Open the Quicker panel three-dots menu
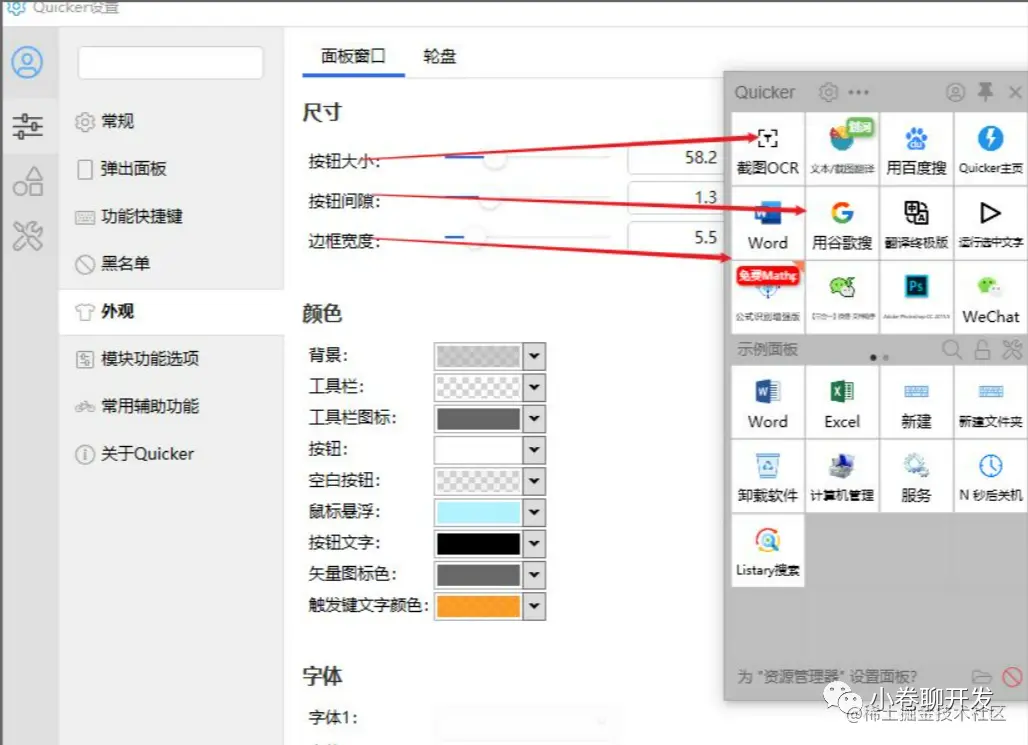The image size is (1028, 745). (858, 92)
